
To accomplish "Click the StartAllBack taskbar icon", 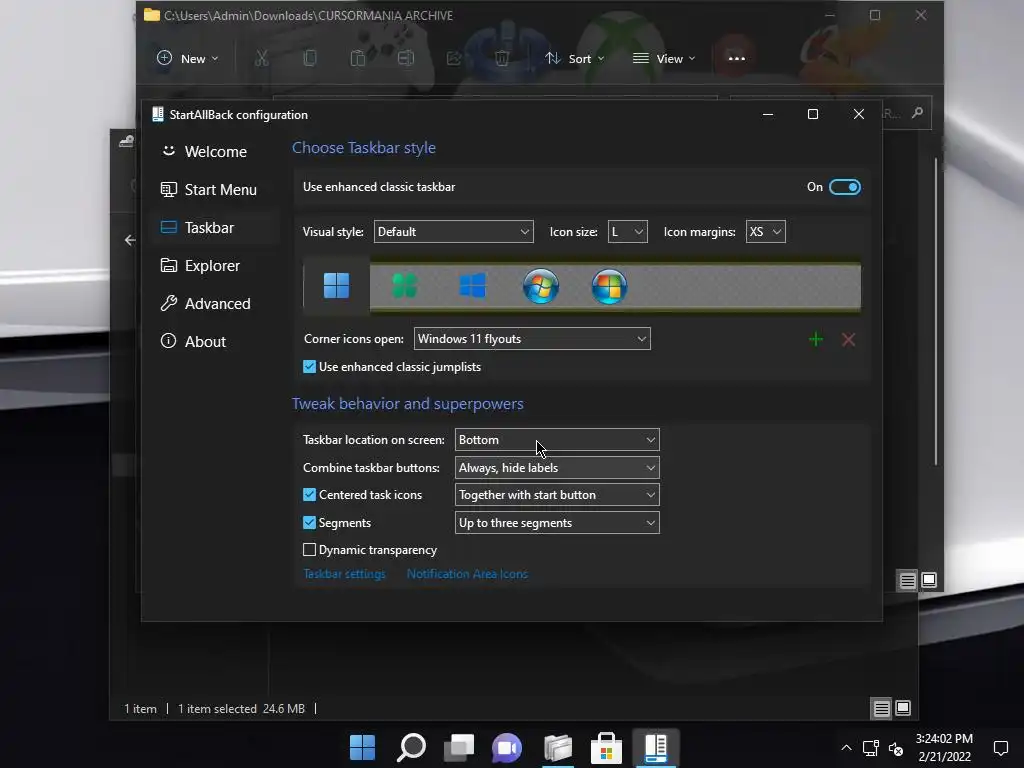I will click(656, 748).
